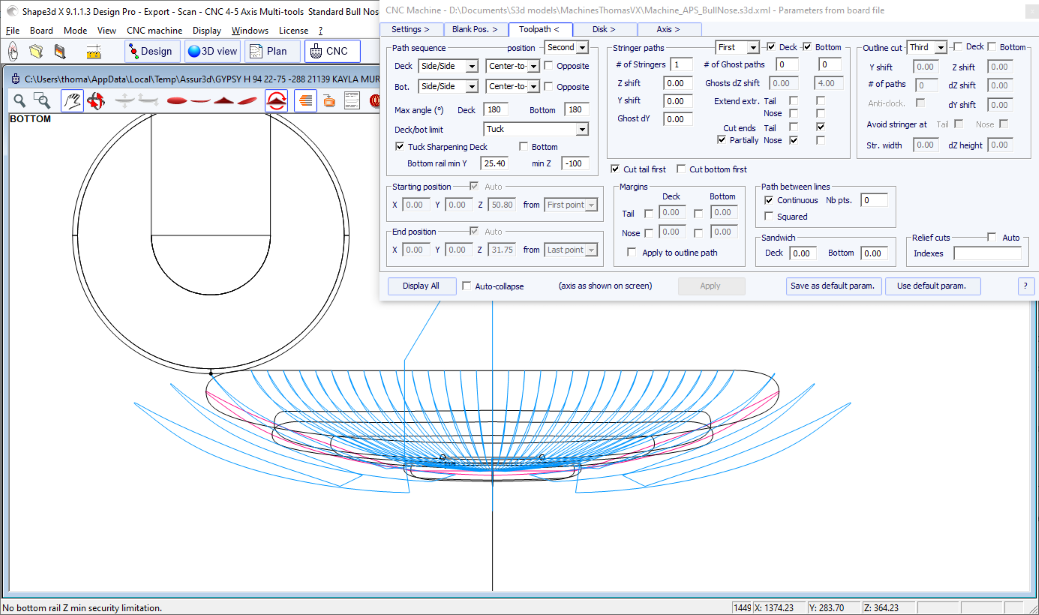Toggle the orange toolpath lines icon

tap(304, 100)
